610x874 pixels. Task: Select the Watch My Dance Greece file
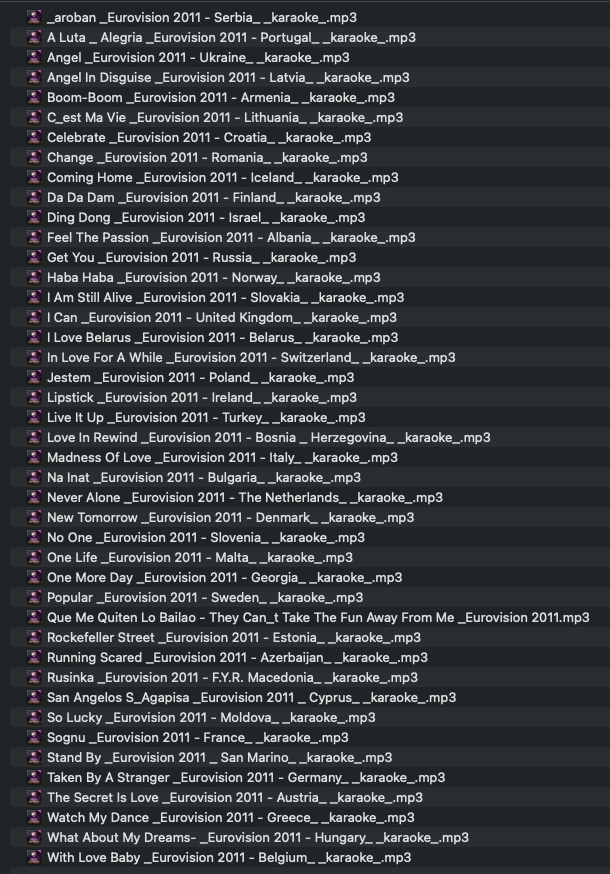[230, 818]
